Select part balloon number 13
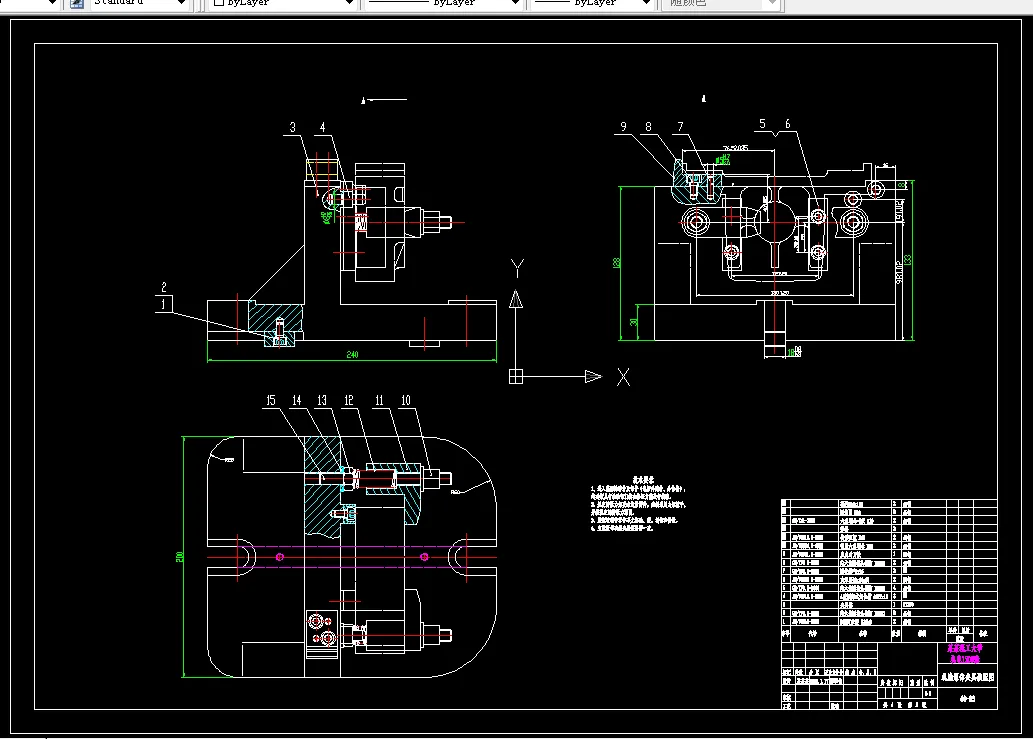The width and height of the screenshot is (1033, 739). coord(321,400)
